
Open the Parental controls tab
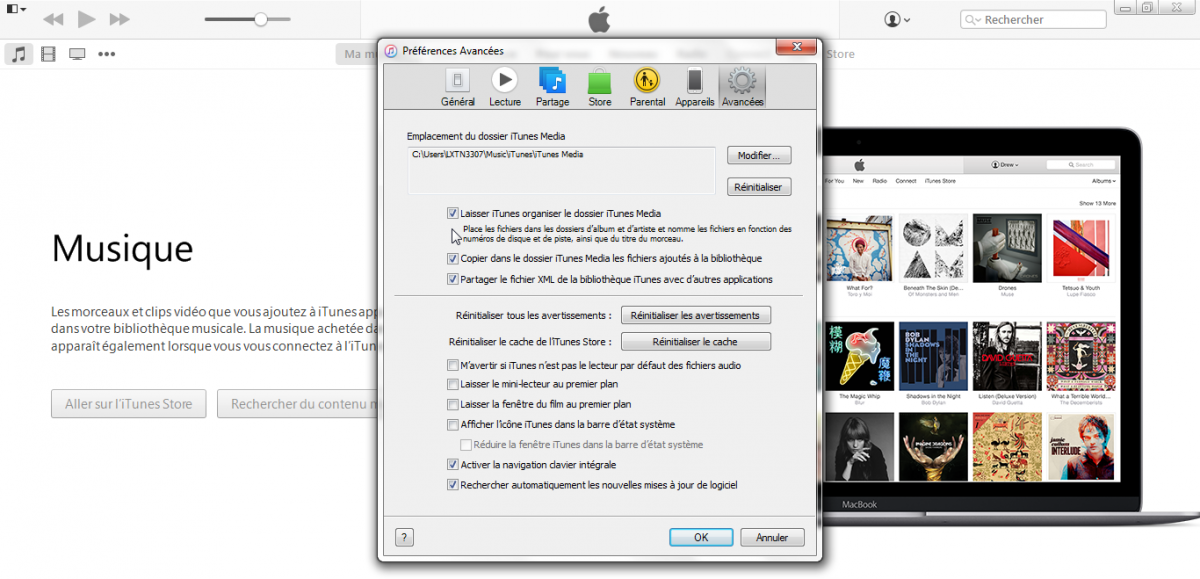[647, 87]
